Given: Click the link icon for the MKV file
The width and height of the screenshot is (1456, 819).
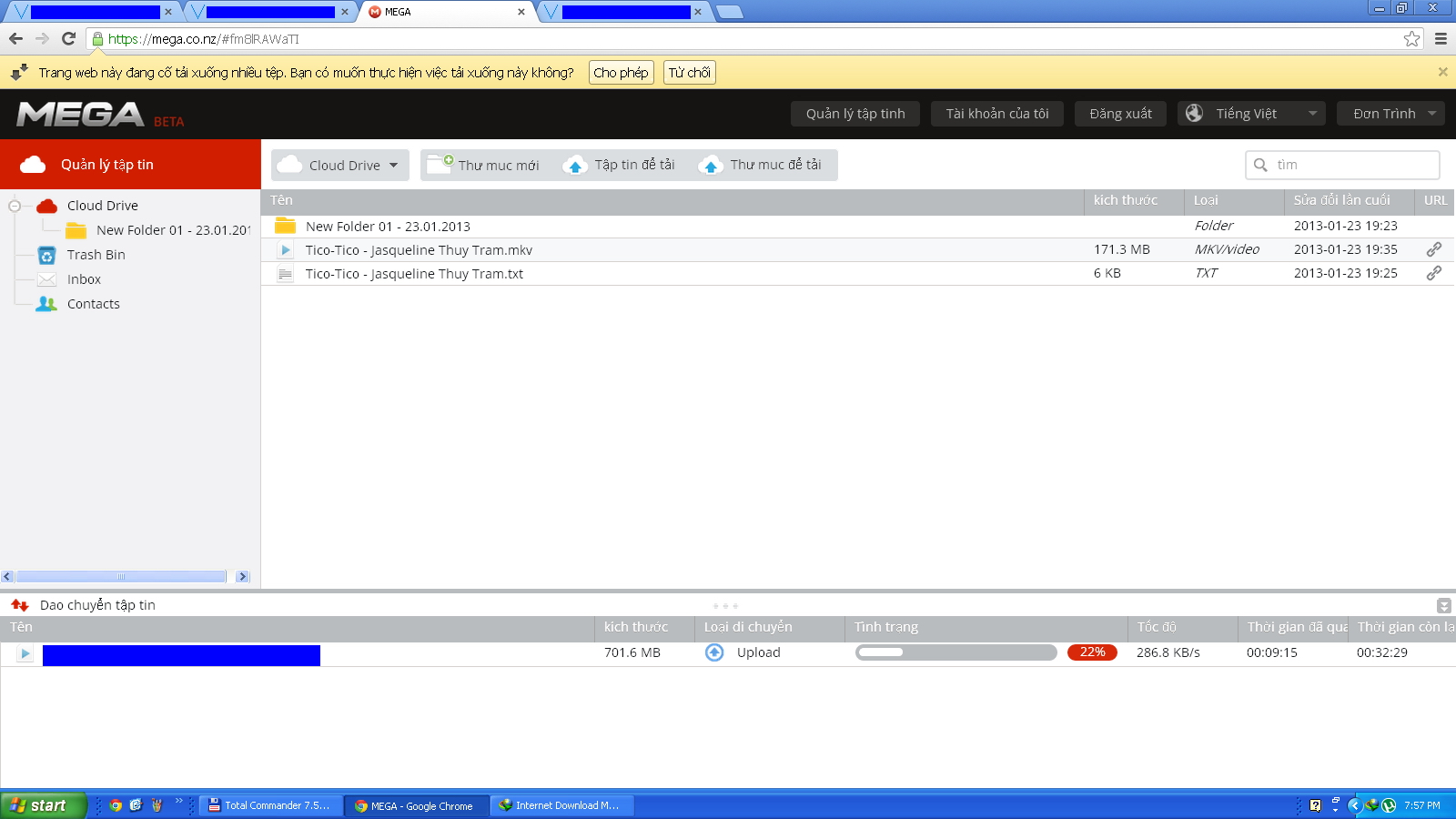Looking at the screenshot, I should [x=1433, y=249].
